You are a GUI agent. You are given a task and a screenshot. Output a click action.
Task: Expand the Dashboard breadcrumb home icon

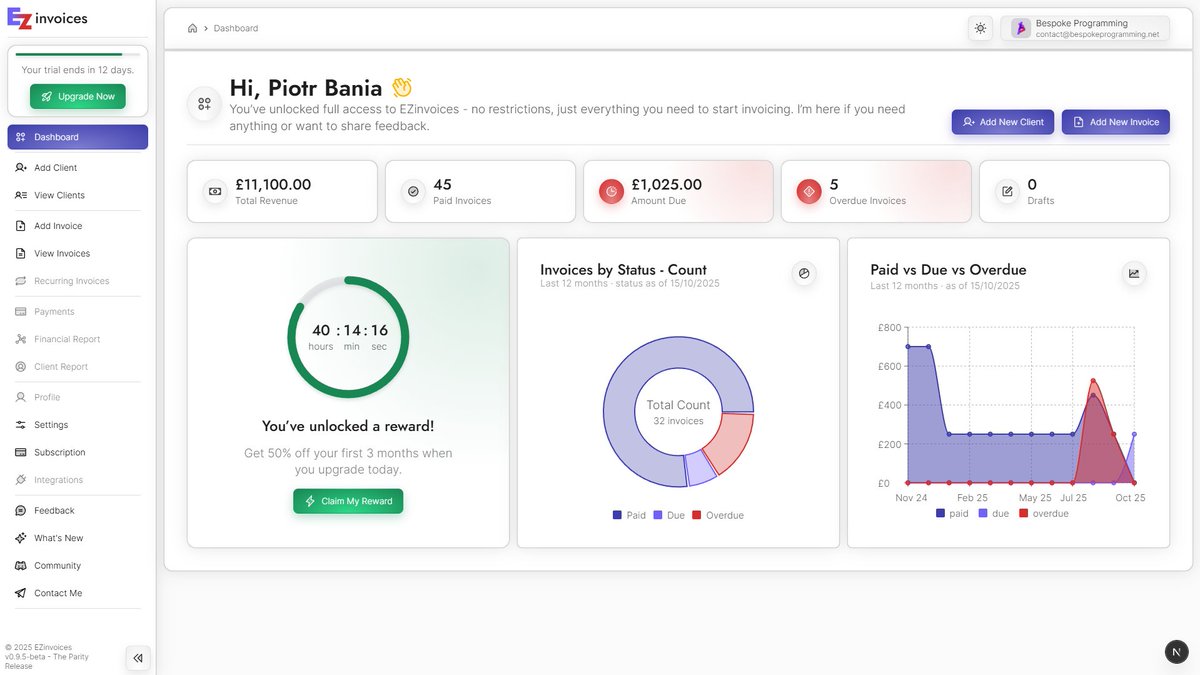pyautogui.click(x=190, y=28)
